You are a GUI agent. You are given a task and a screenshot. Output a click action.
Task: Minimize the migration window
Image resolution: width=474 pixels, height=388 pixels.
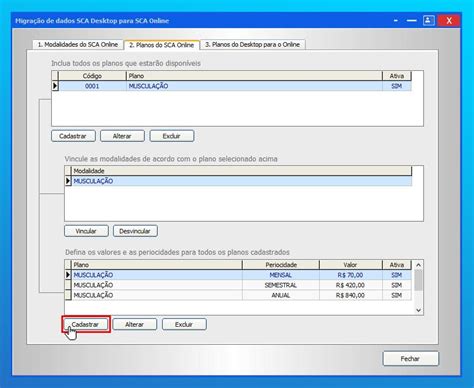(412, 21)
